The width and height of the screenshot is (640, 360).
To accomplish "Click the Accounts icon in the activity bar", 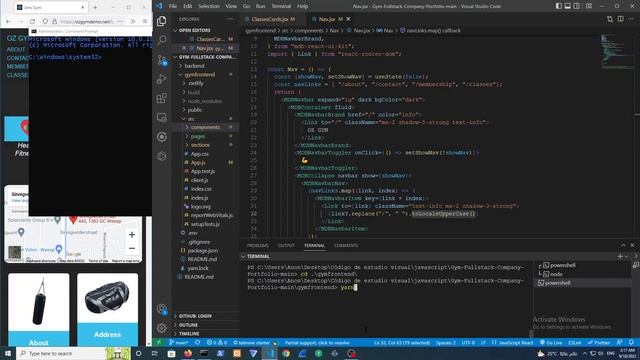I will 162,309.
